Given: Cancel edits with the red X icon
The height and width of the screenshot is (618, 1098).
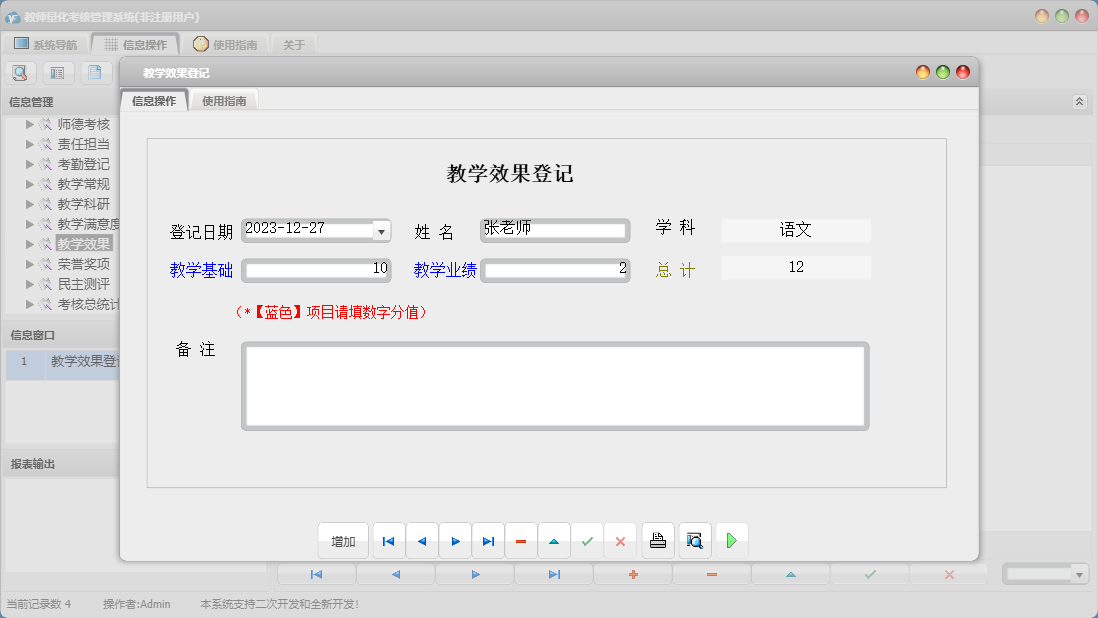Looking at the screenshot, I should [620, 540].
